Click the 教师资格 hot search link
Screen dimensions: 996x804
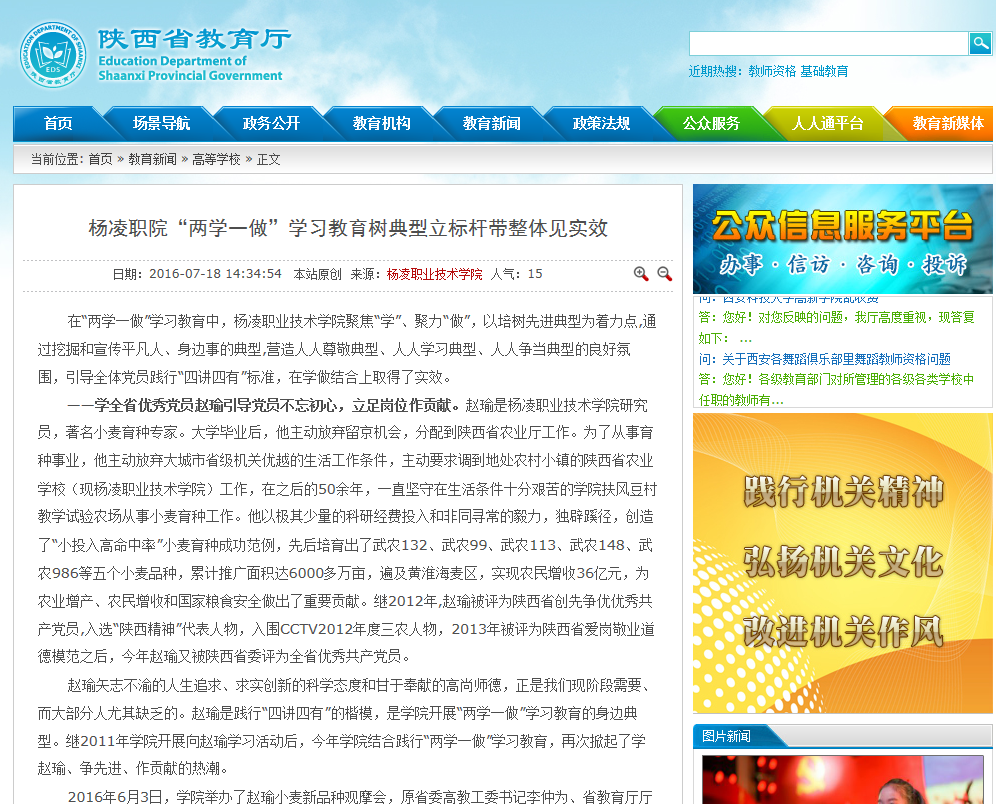772,71
